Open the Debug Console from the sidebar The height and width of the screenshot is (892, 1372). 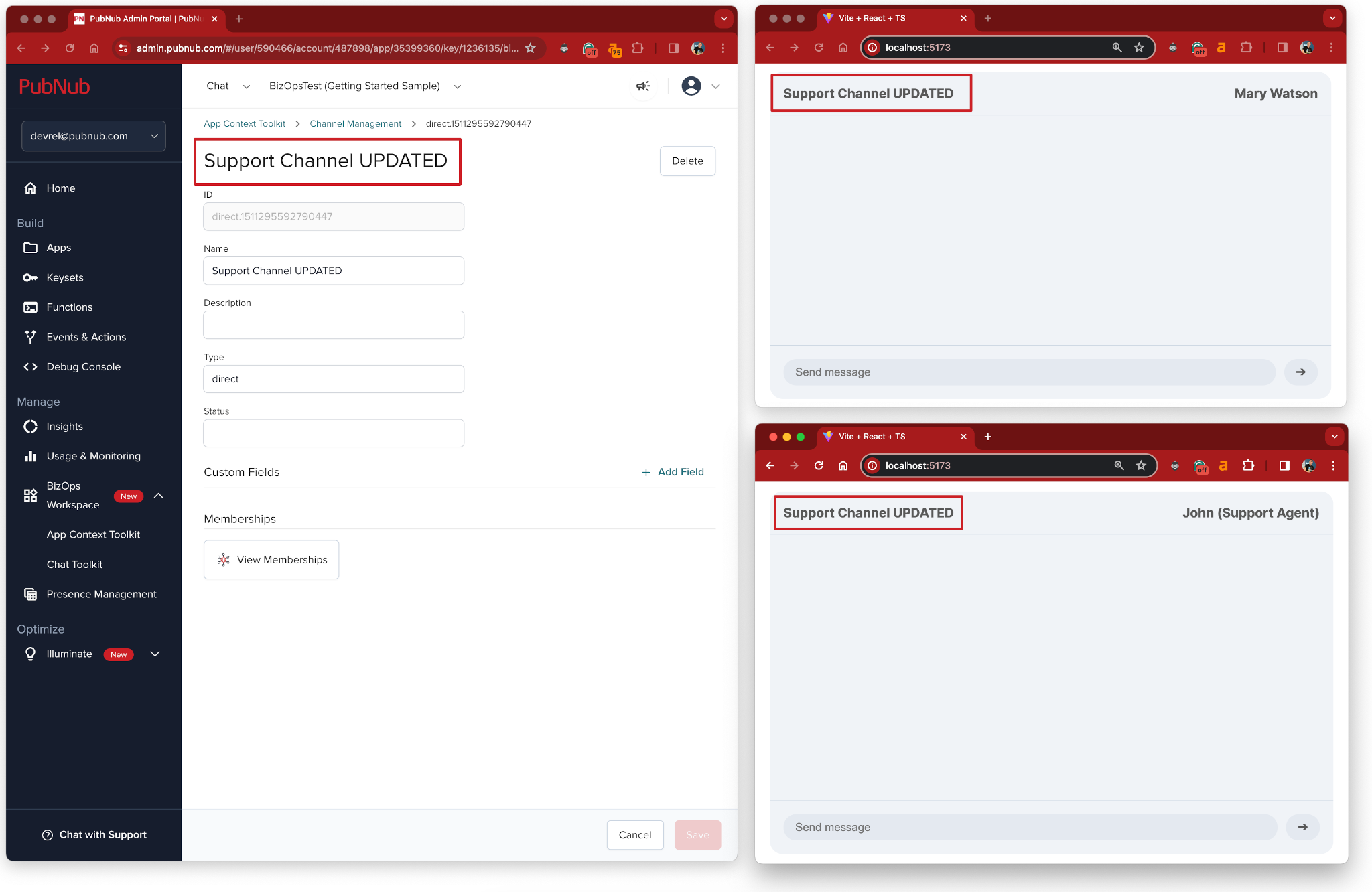83,366
